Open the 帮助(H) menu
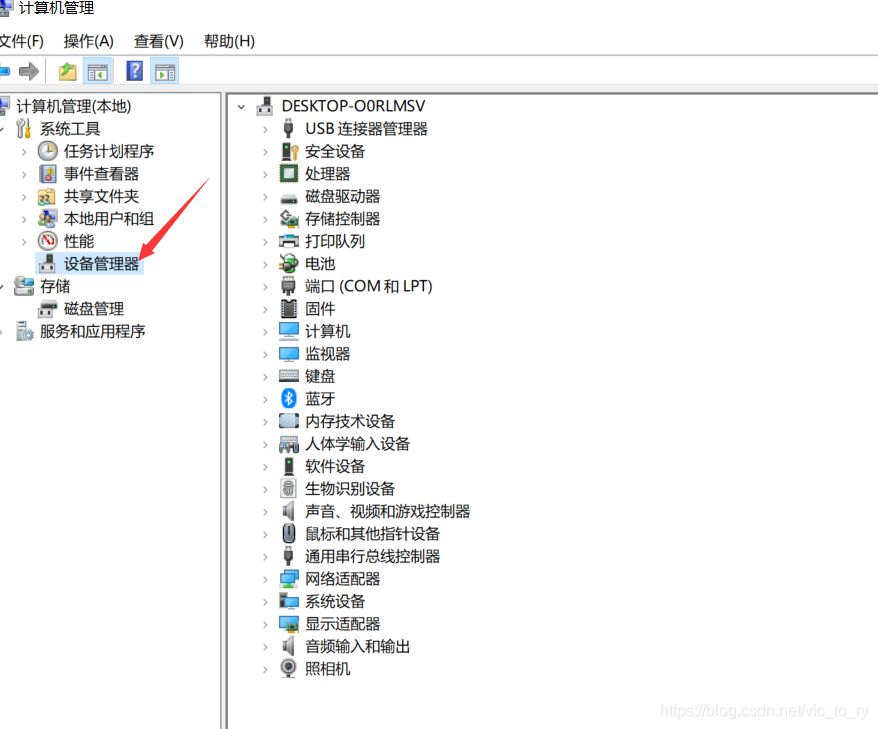Image resolution: width=878 pixels, height=729 pixels. (x=229, y=41)
